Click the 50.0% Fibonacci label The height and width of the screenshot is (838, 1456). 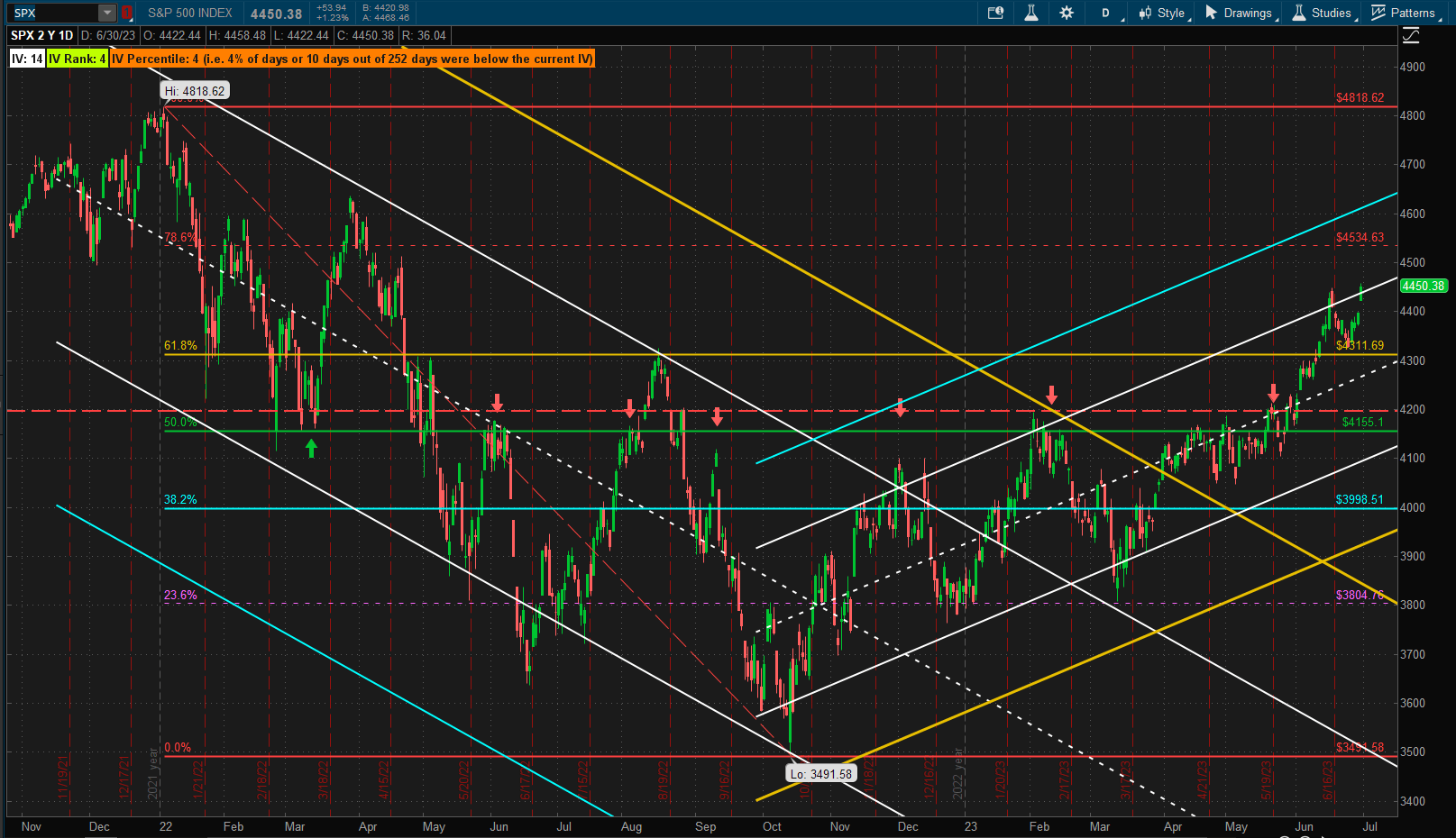(180, 422)
